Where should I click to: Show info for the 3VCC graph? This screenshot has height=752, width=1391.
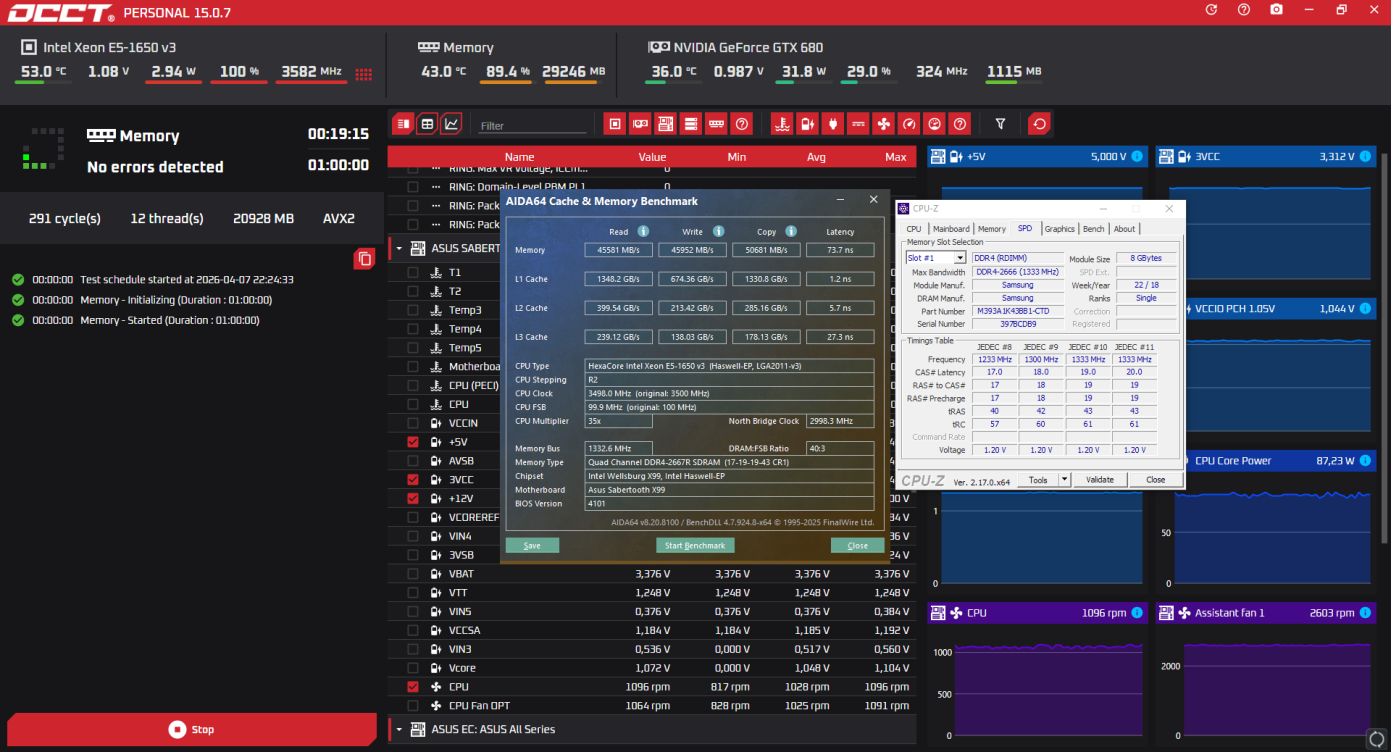click(1366, 157)
